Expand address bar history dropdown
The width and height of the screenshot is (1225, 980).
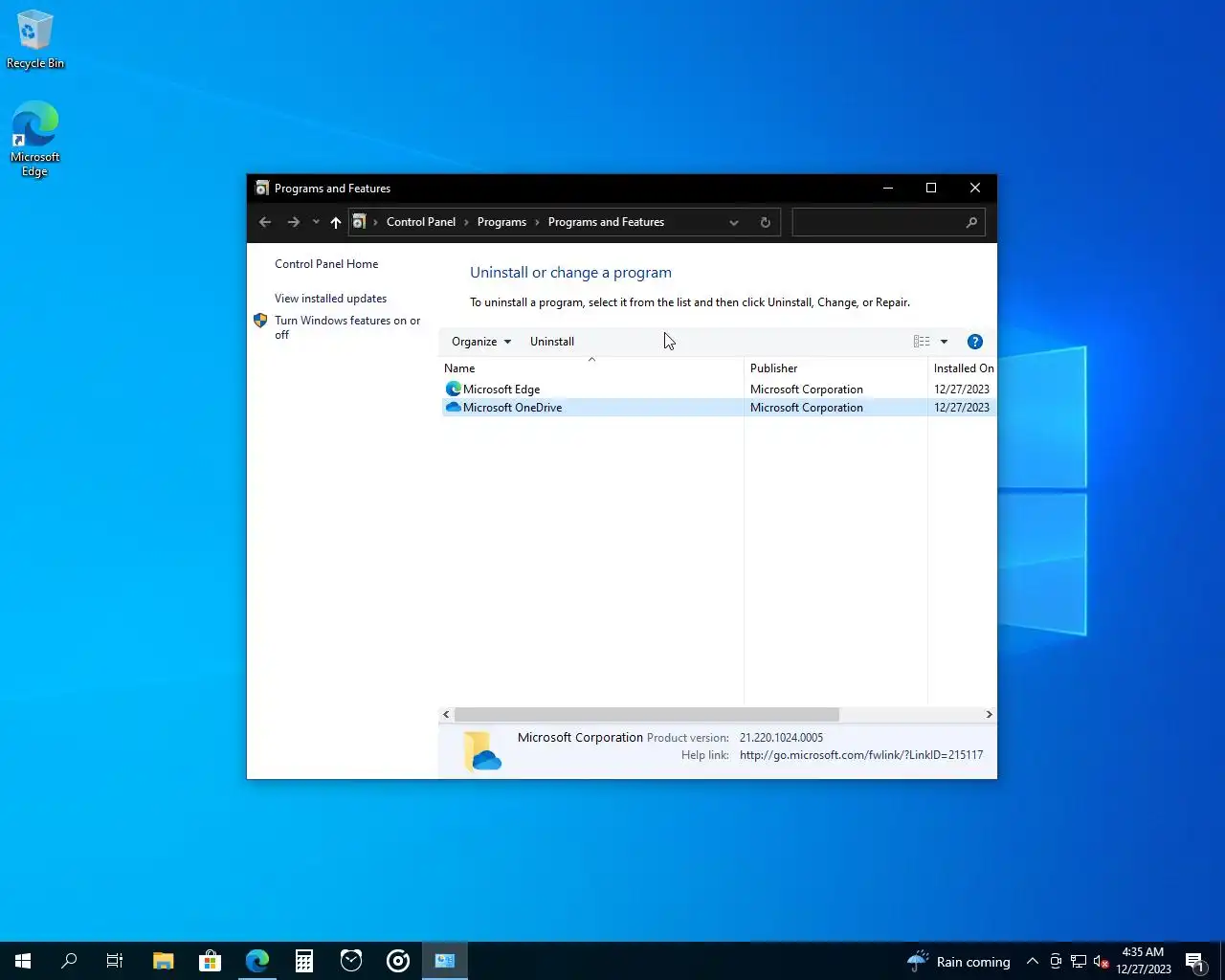[734, 222]
